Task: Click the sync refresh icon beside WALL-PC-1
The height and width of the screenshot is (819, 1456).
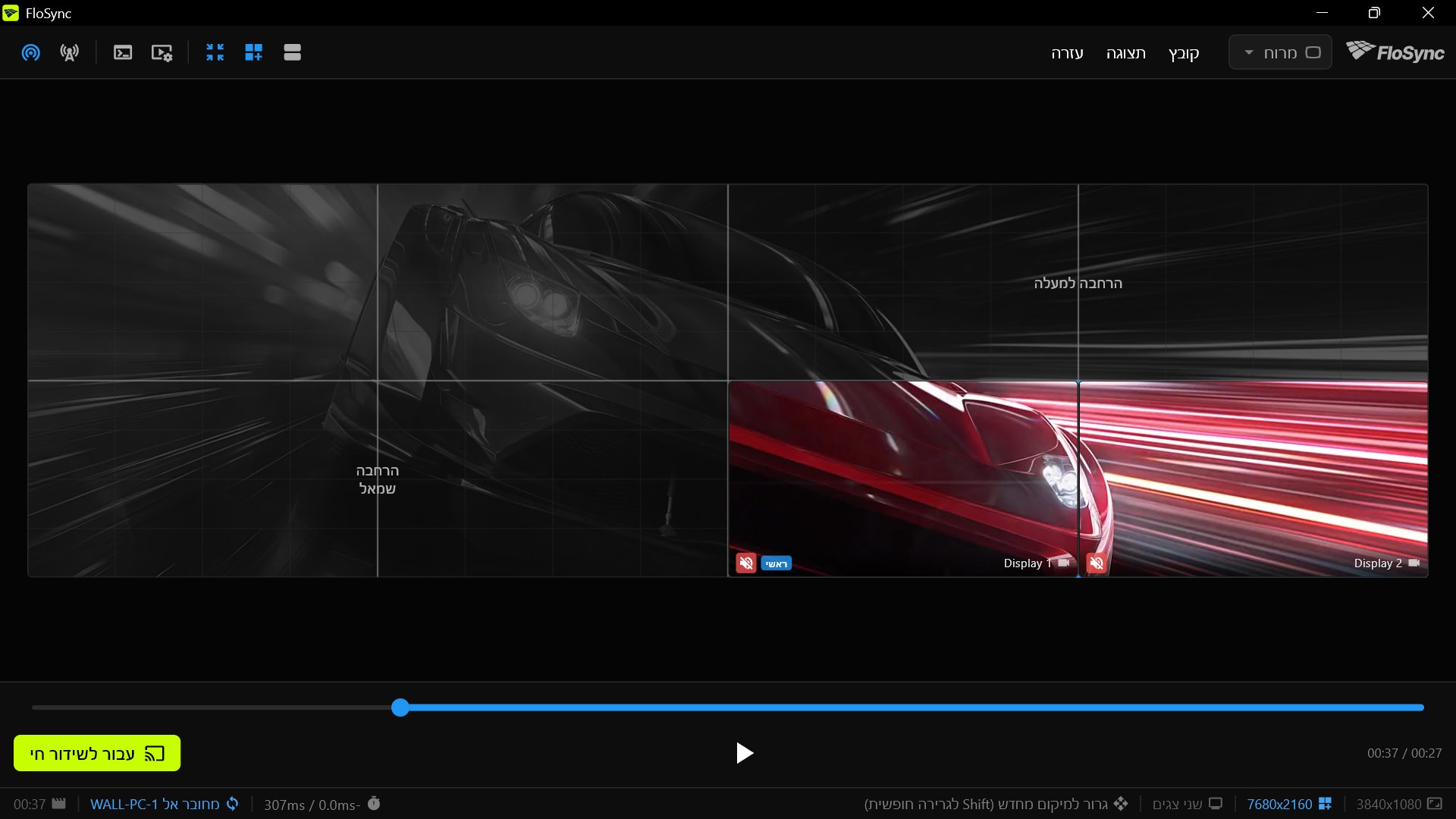Action: click(x=233, y=804)
